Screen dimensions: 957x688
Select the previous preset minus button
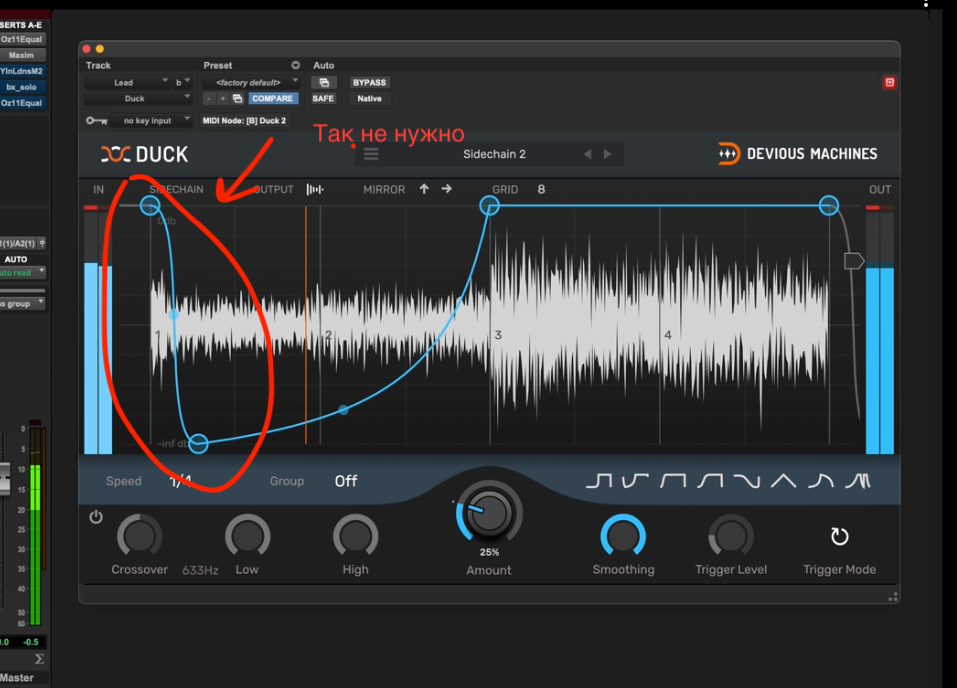pyautogui.click(x=209, y=98)
